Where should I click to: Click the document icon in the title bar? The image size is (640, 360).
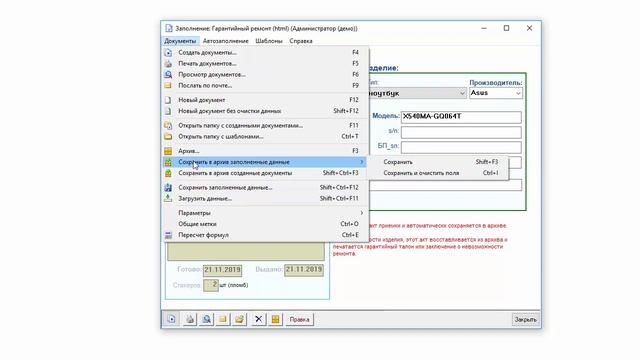[169, 28]
